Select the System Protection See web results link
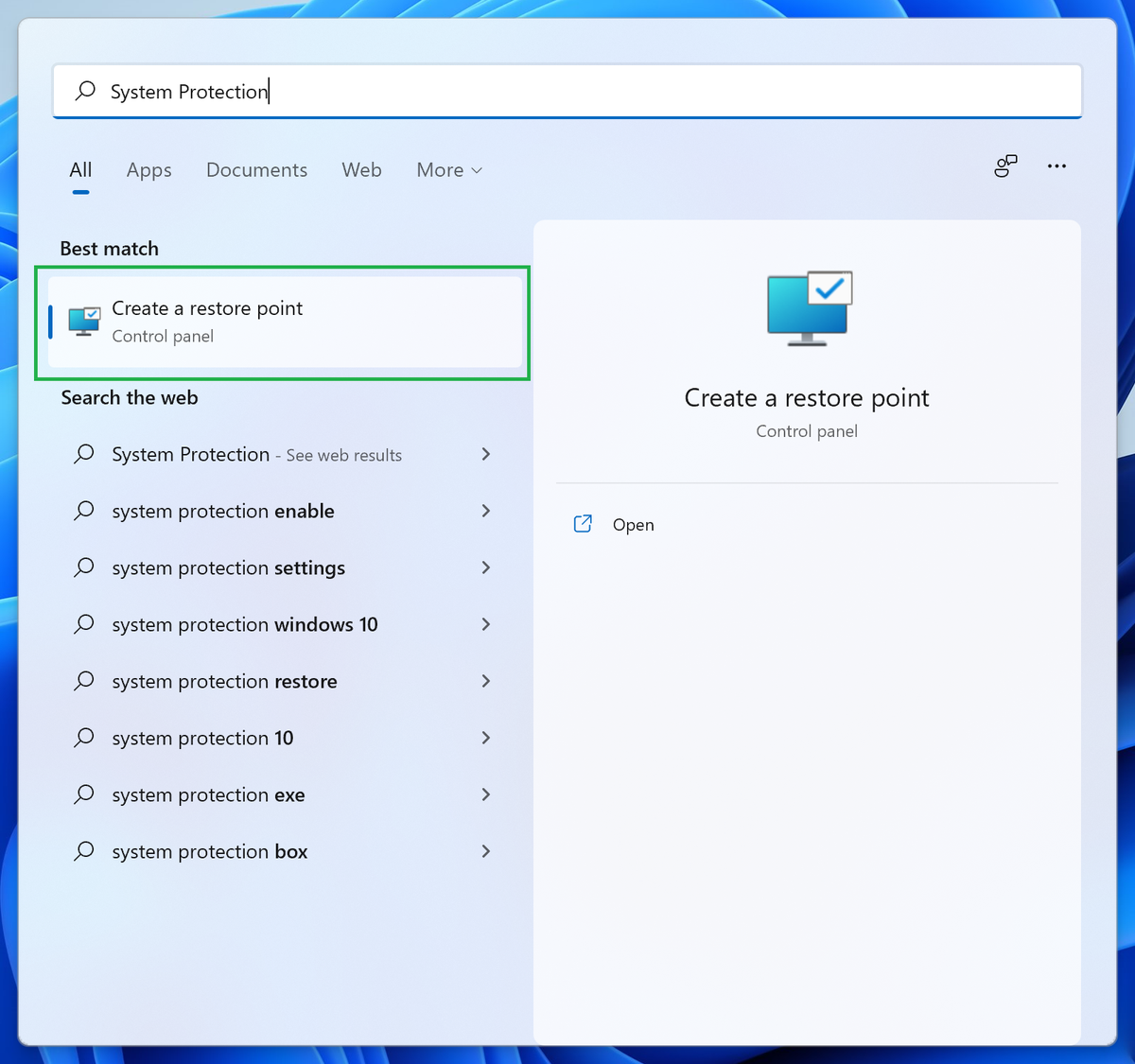Image resolution: width=1135 pixels, height=1064 pixels. pyautogui.click(x=255, y=454)
